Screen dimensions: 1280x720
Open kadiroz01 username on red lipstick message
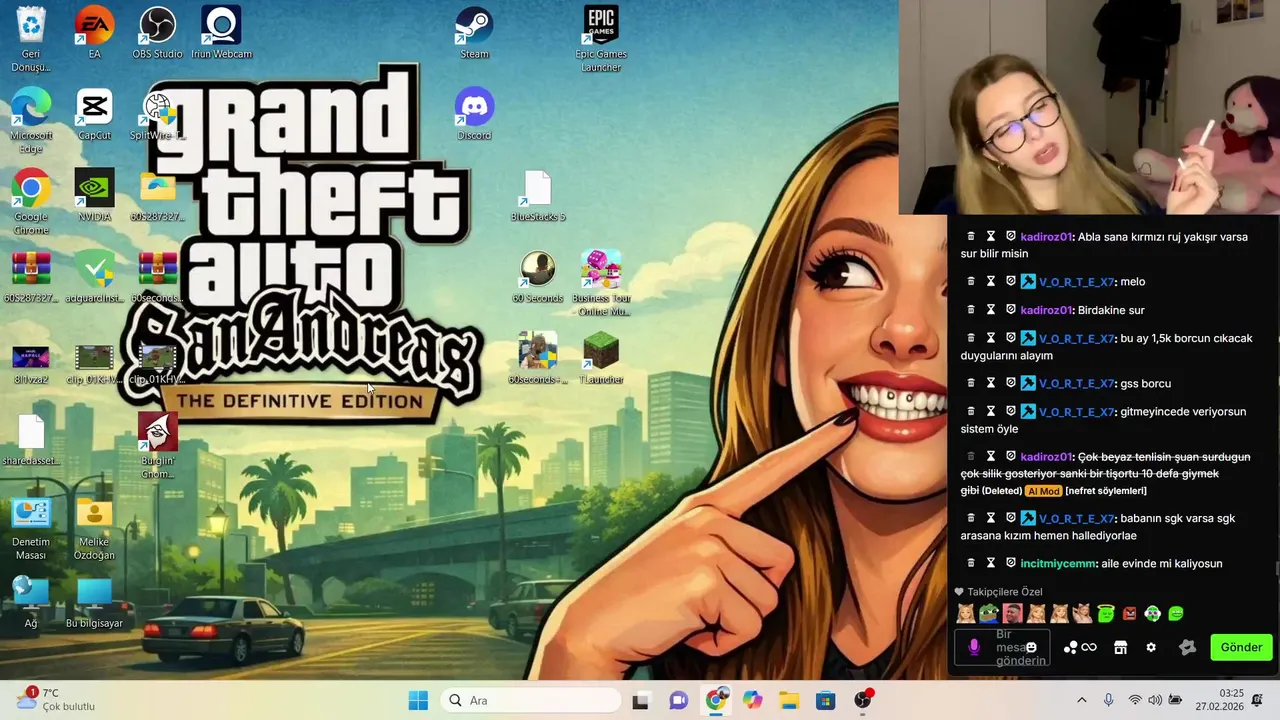(x=1045, y=237)
